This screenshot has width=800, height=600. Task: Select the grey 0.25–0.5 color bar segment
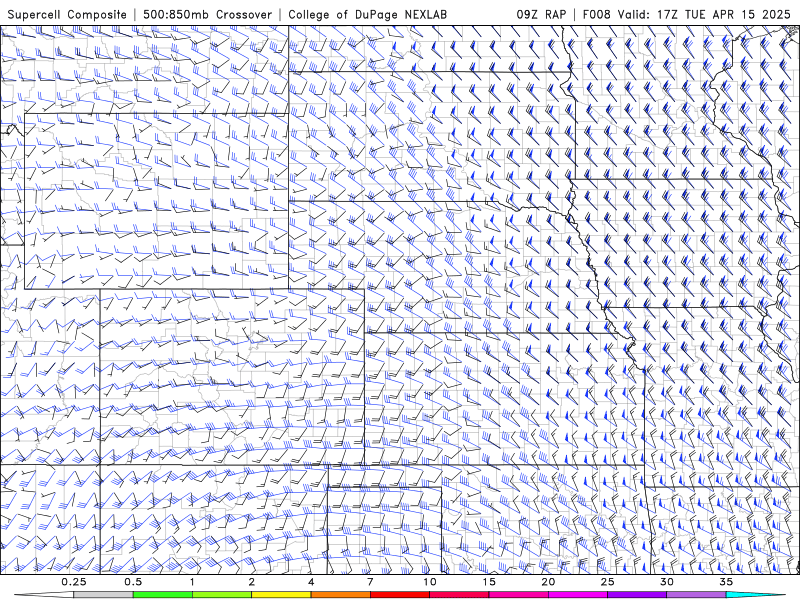103,595
